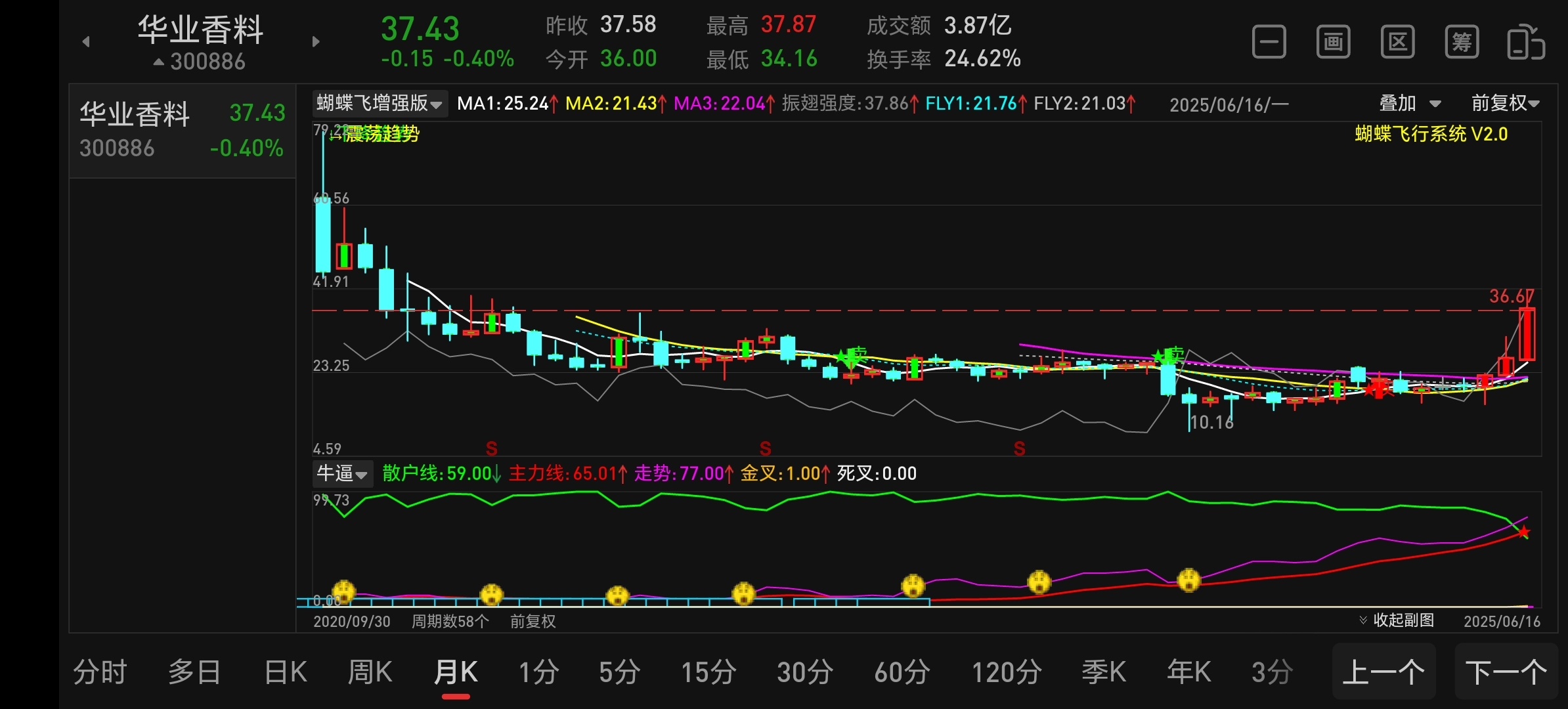Viewport: 1568px width, 709px height.
Task: Click the multi-device screen icon
Action: 1525,43
